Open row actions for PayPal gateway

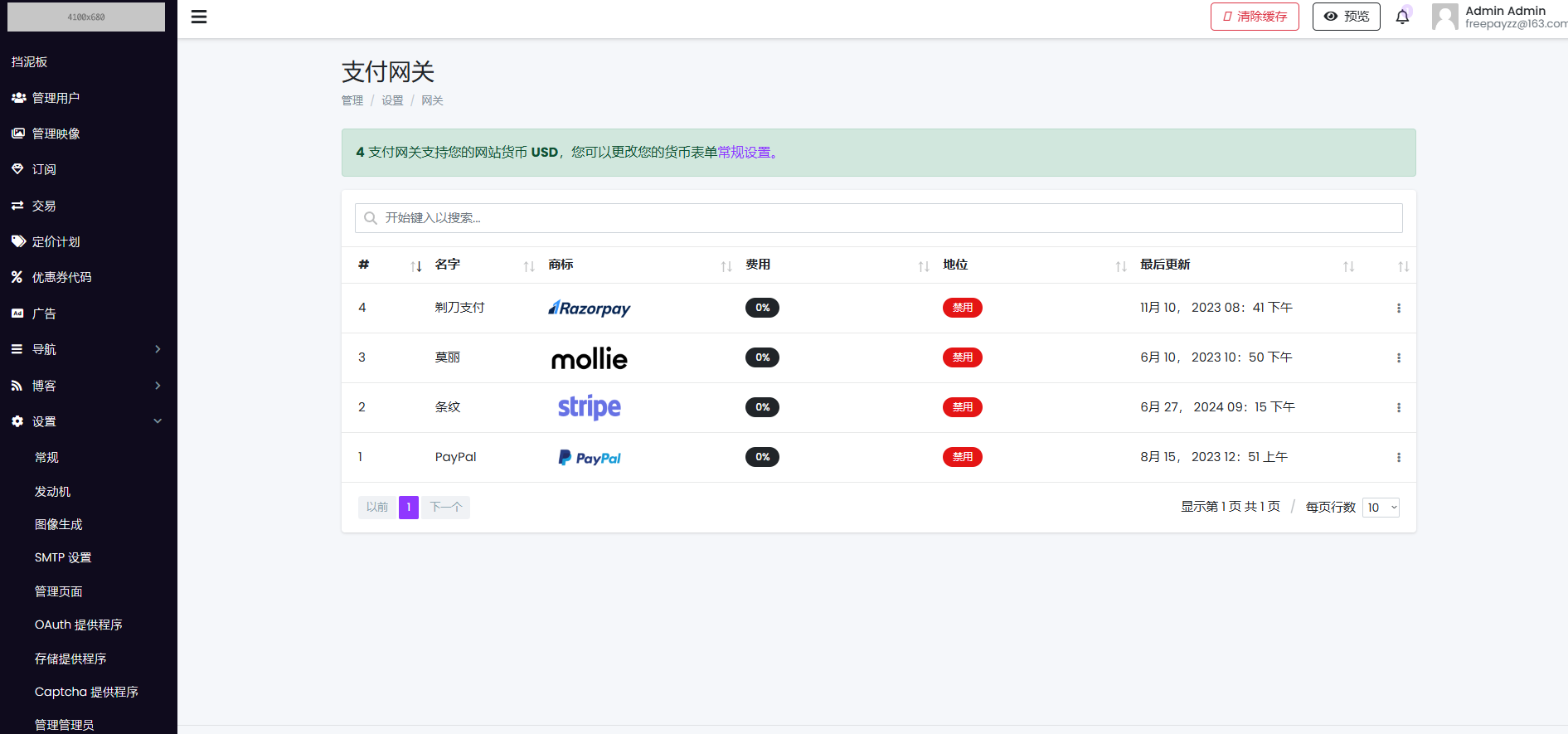[x=1399, y=457]
